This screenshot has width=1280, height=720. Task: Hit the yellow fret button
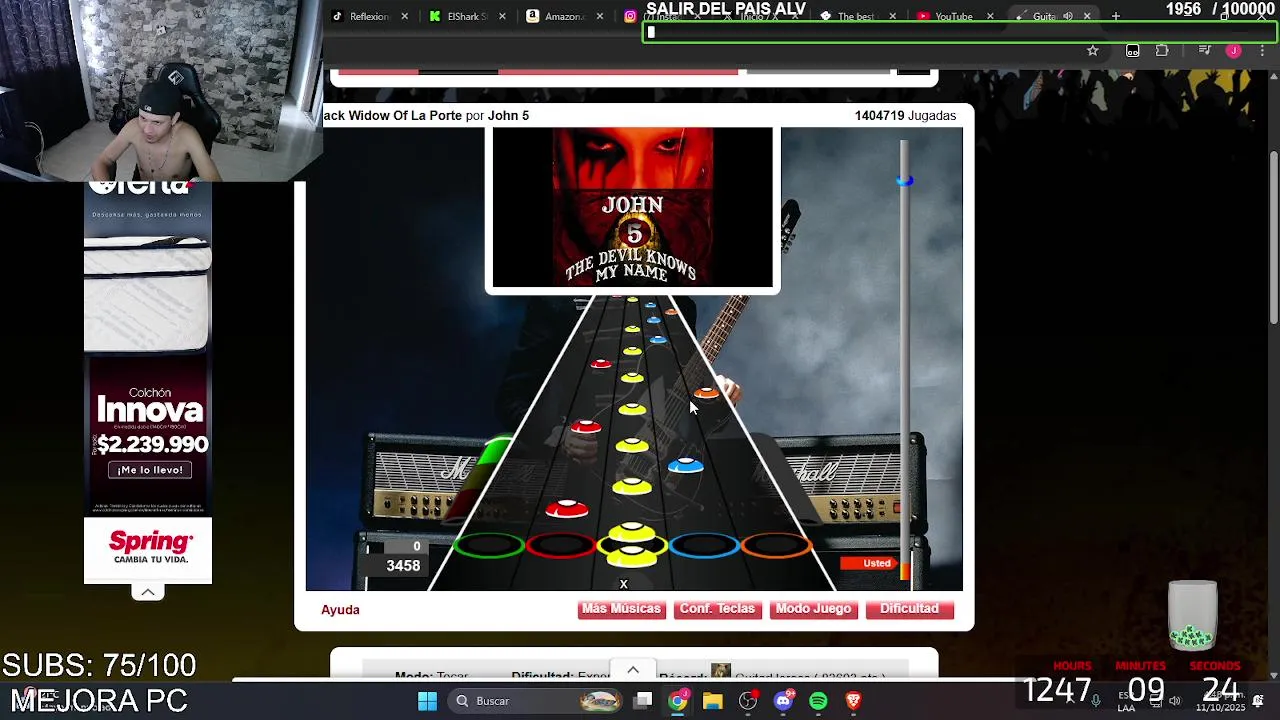pos(632,545)
